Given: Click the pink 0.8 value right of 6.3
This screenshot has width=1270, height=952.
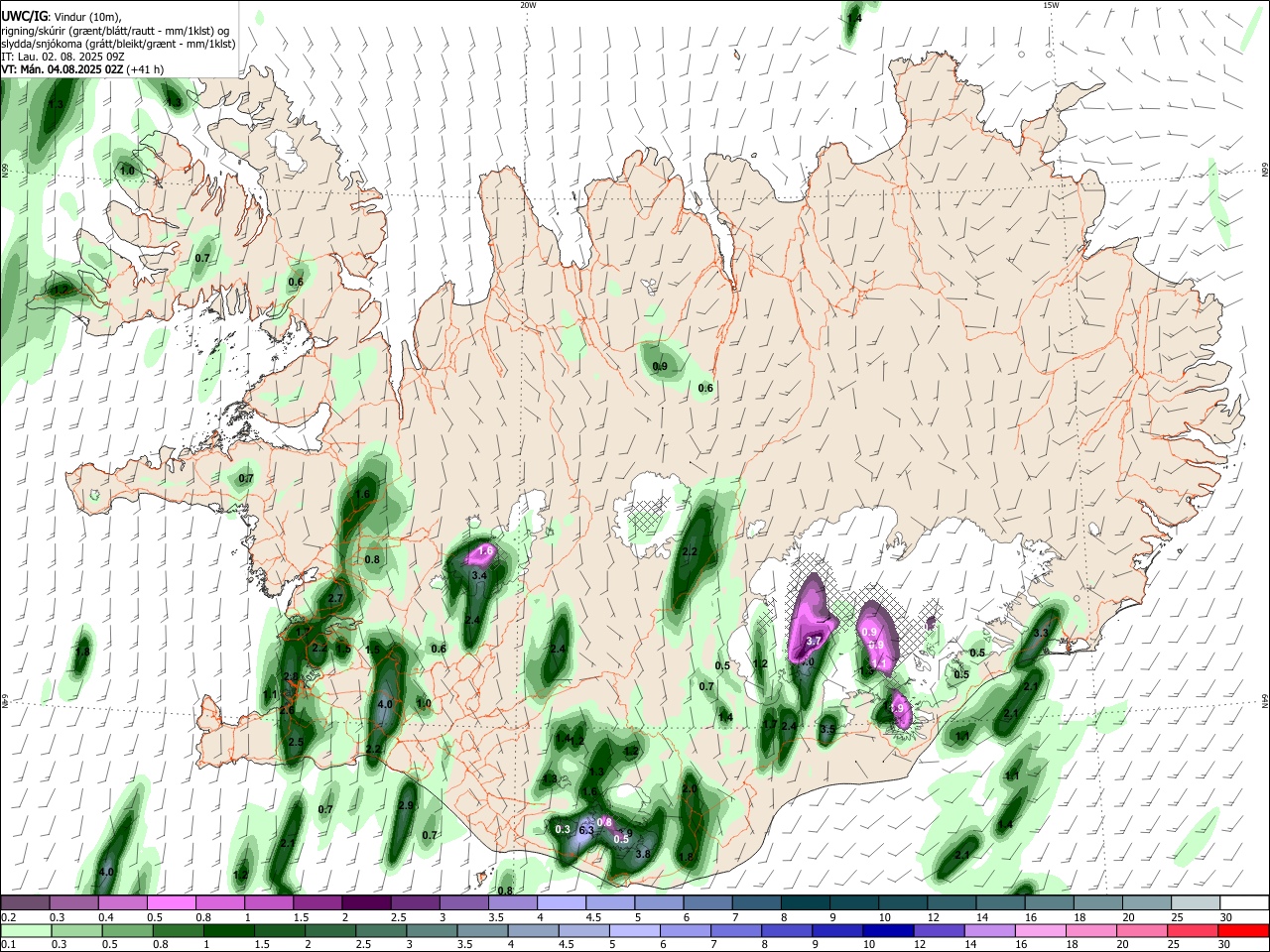Looking at the screenshot, I should (604, 822).
